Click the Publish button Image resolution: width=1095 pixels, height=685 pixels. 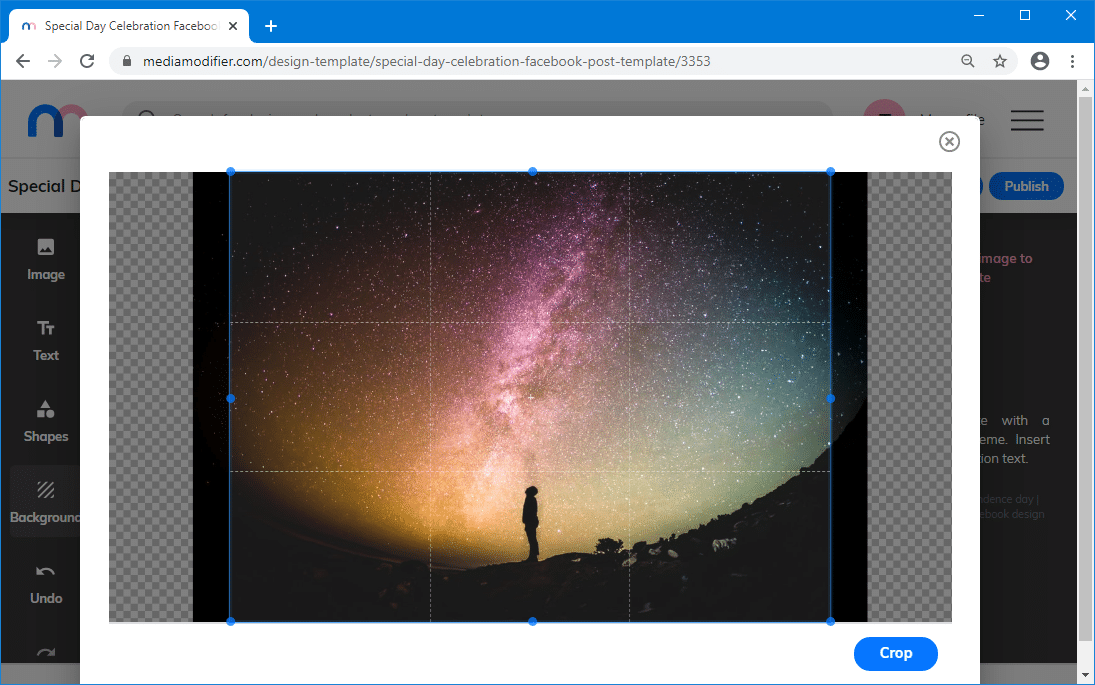pyautogui.click(x=1026, y=186)
